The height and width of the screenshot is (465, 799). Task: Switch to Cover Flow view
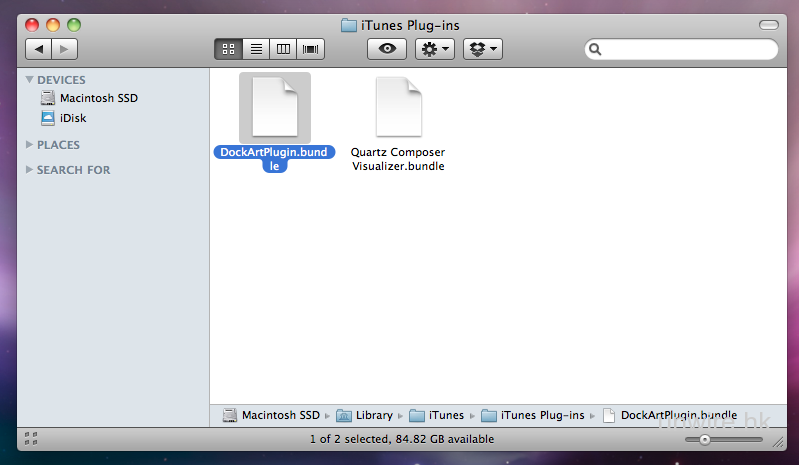(311, 48)
